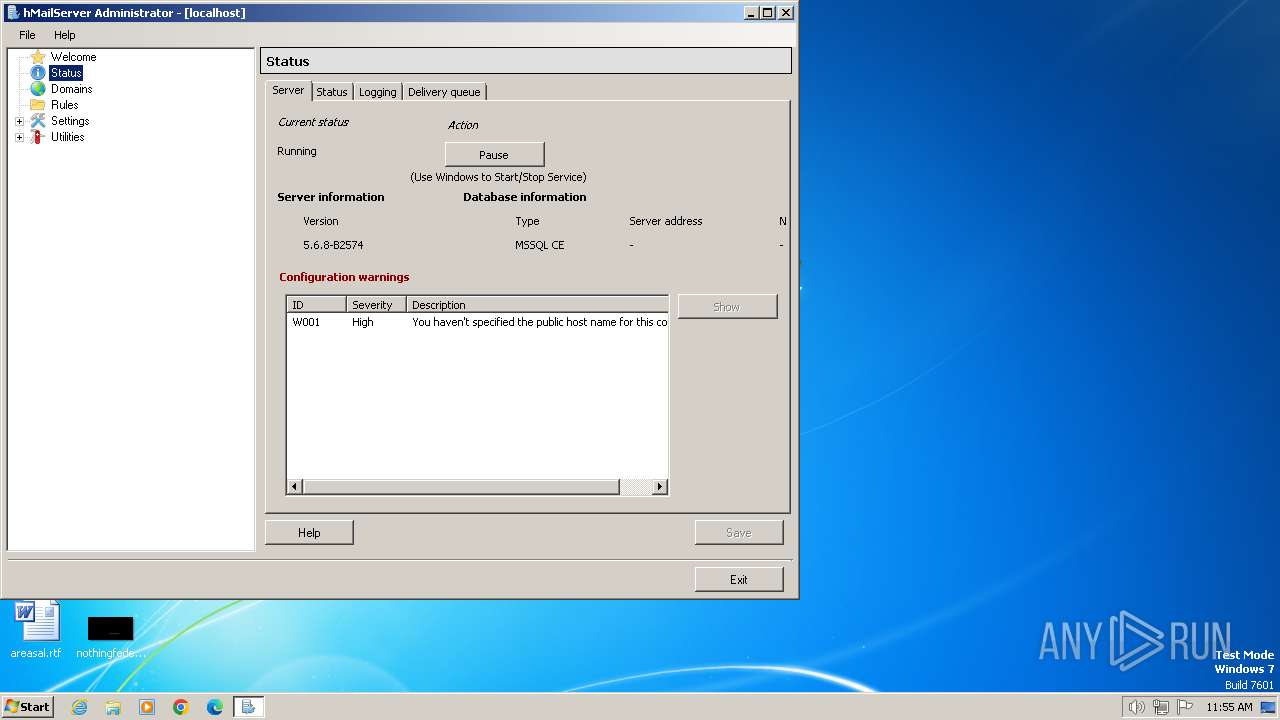The height and width of the screenshot is (720, 1280).
Task: Select the Welcome tree label
Action: point(73,57)
